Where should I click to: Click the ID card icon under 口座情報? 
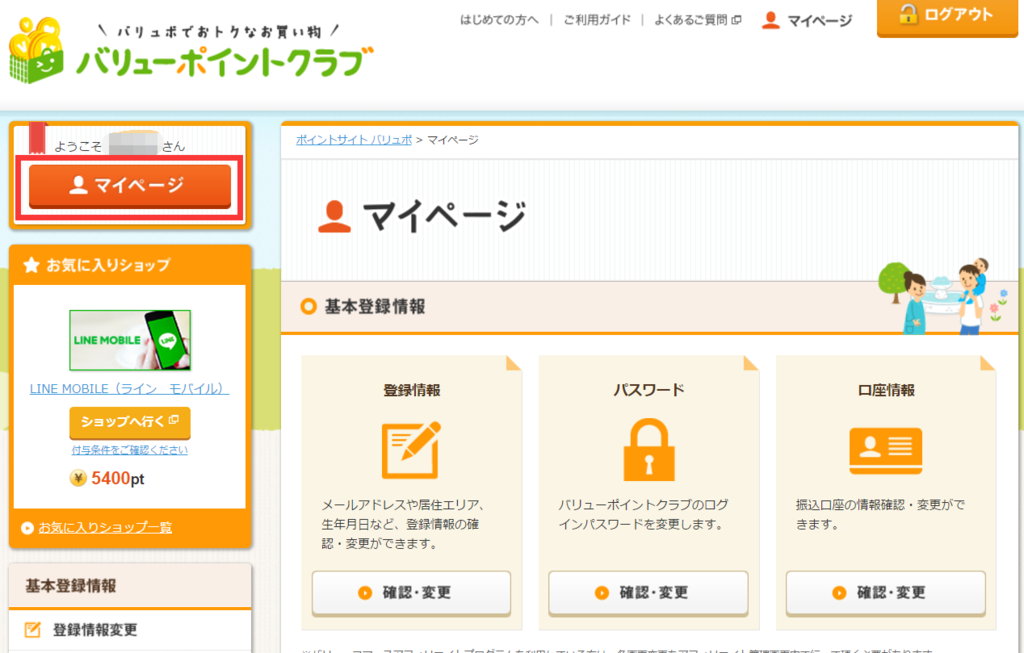pos(886,451)
